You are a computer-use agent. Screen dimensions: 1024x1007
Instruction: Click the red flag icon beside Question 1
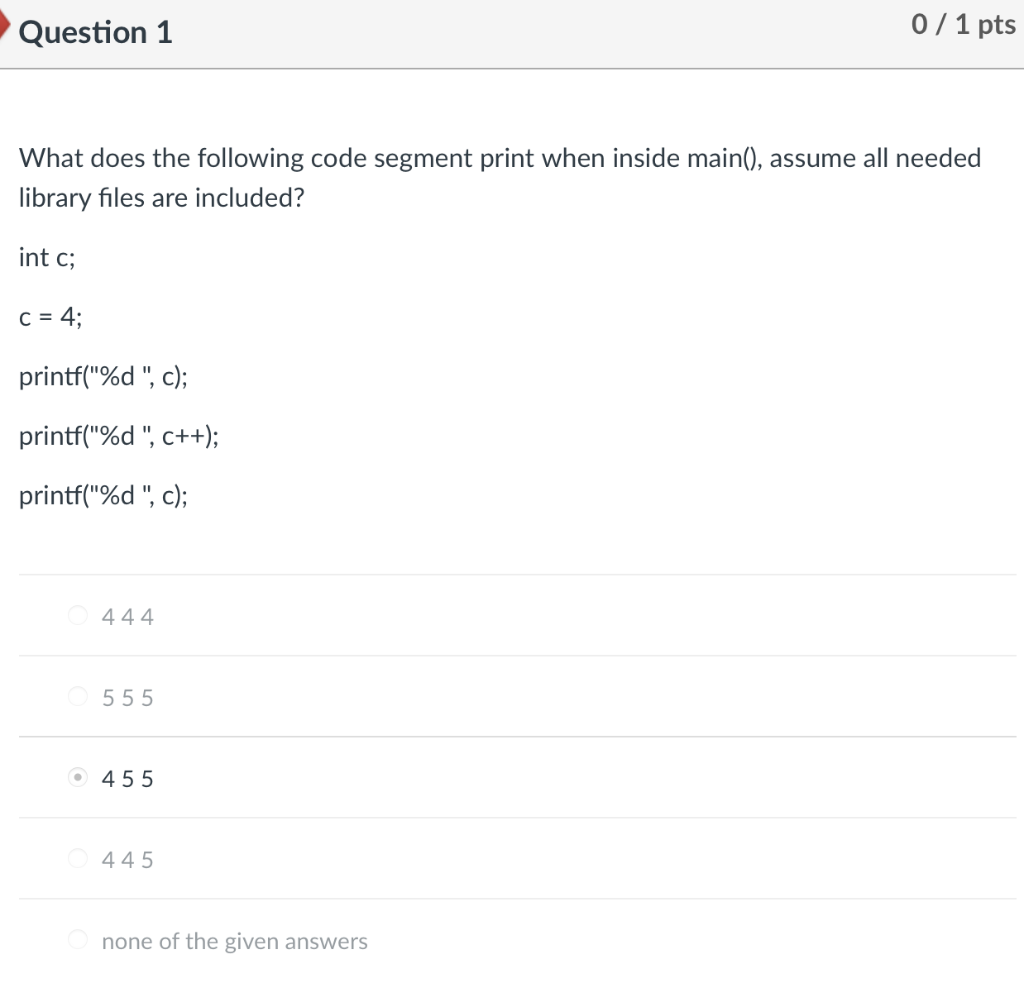click(6, 26)
